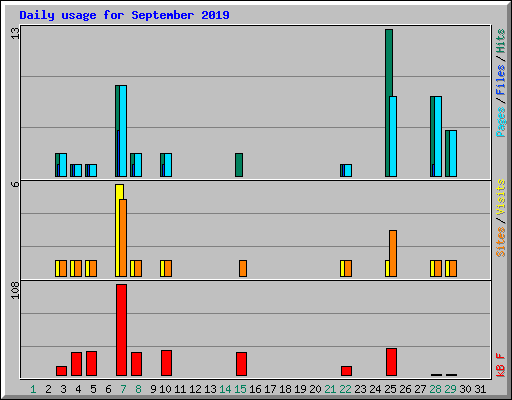Image resolution: width=512 pixels, height=400 pixels.
Task: Select day 12 on the x-axis
Action: point(195,389)
